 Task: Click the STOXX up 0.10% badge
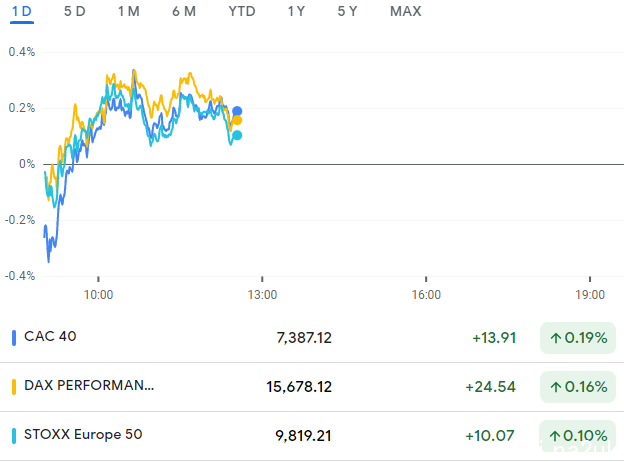point(575,436)
